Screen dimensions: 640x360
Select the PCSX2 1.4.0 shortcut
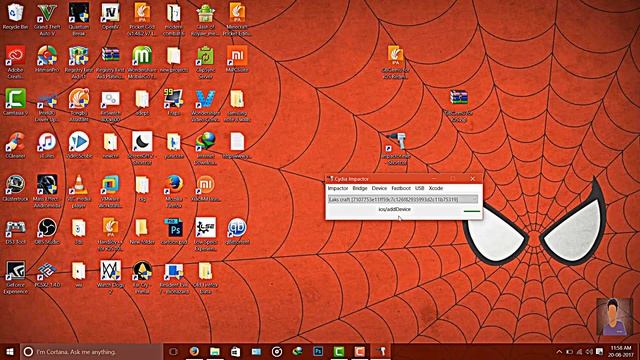pos(47,274)
